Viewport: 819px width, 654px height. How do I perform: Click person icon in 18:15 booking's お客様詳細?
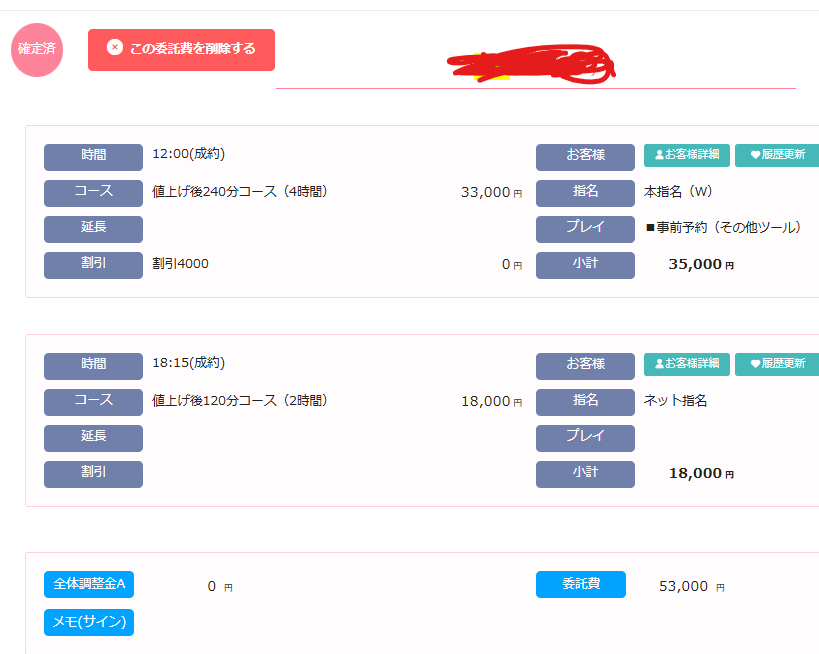pyautogui.click(x=659, y=364)
